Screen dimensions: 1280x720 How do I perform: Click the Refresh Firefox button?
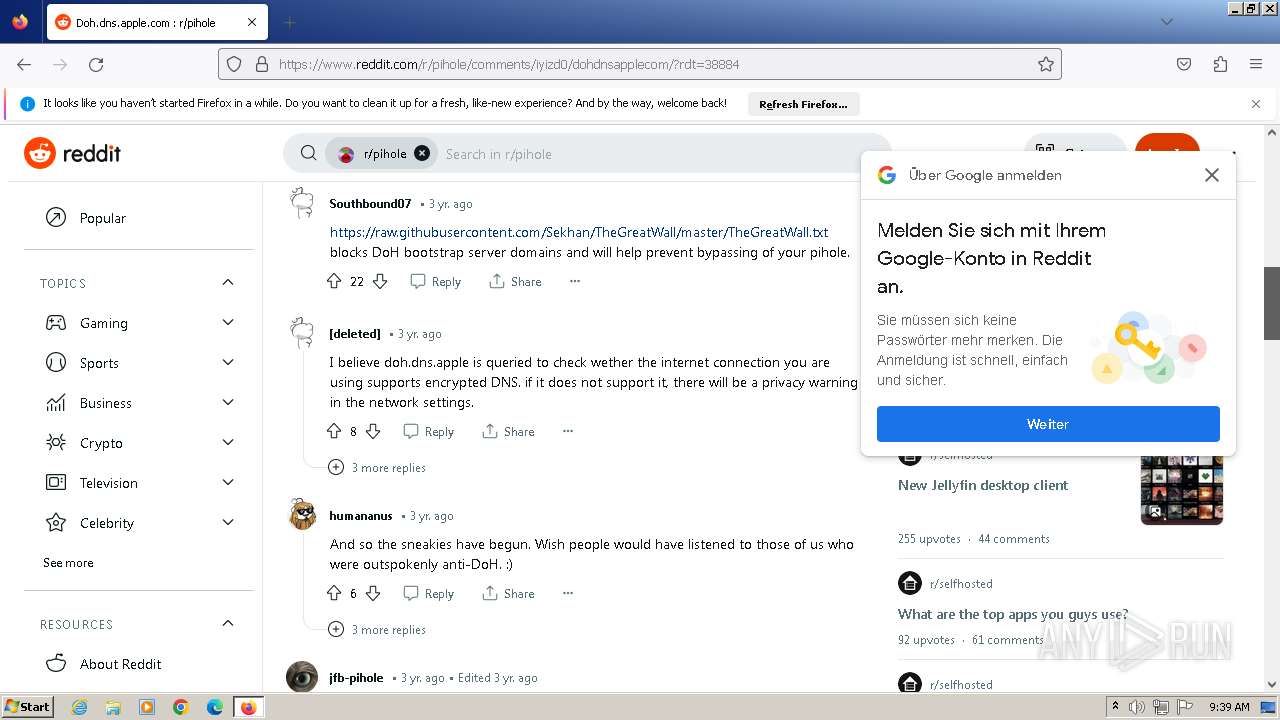click(x=803, y=104)
